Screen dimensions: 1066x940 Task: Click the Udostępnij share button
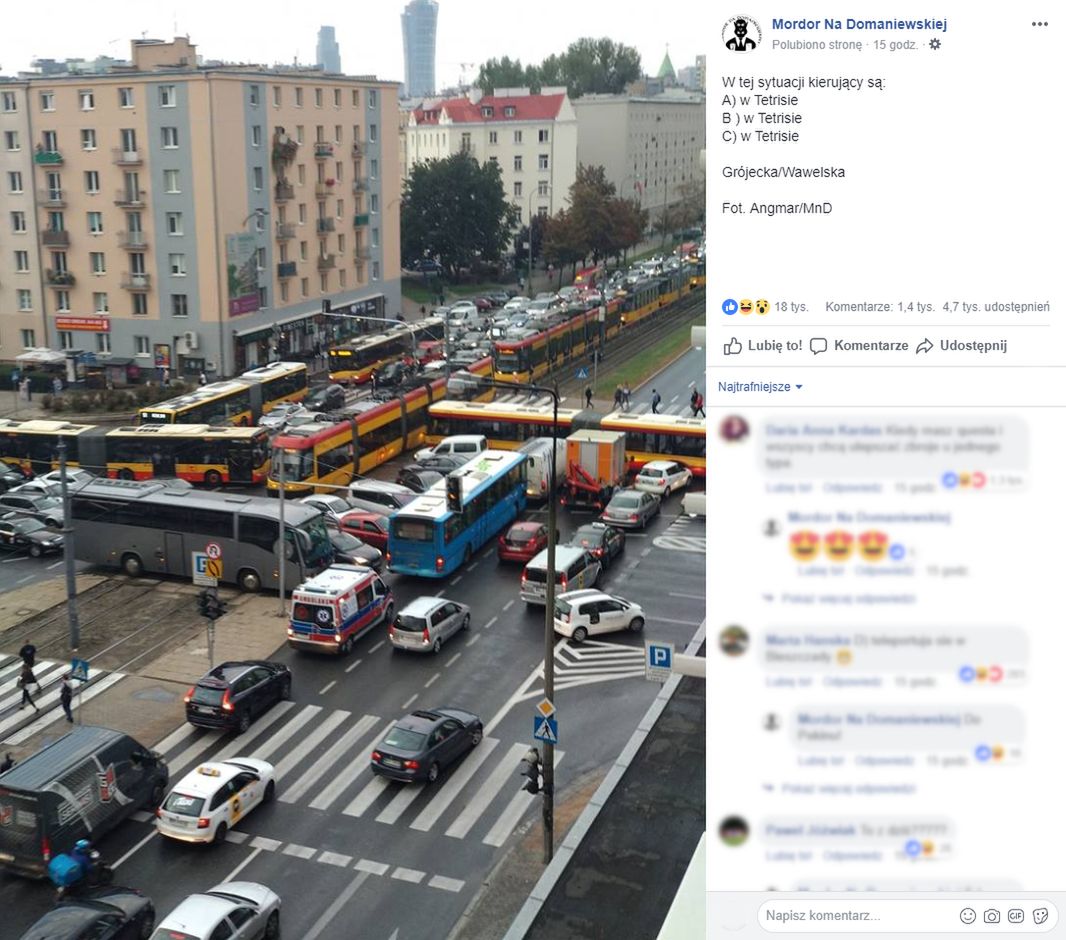tap(961, 346)
